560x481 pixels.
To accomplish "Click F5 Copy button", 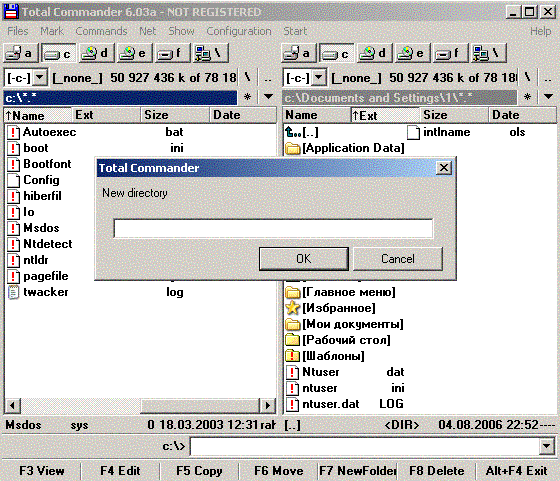I will [199, 471].
